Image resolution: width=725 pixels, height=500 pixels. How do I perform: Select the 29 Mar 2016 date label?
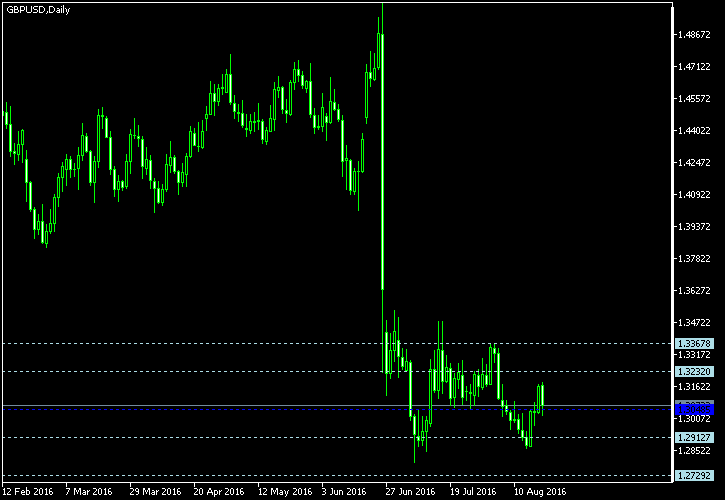pyautogui.click(x=155, y=491)
